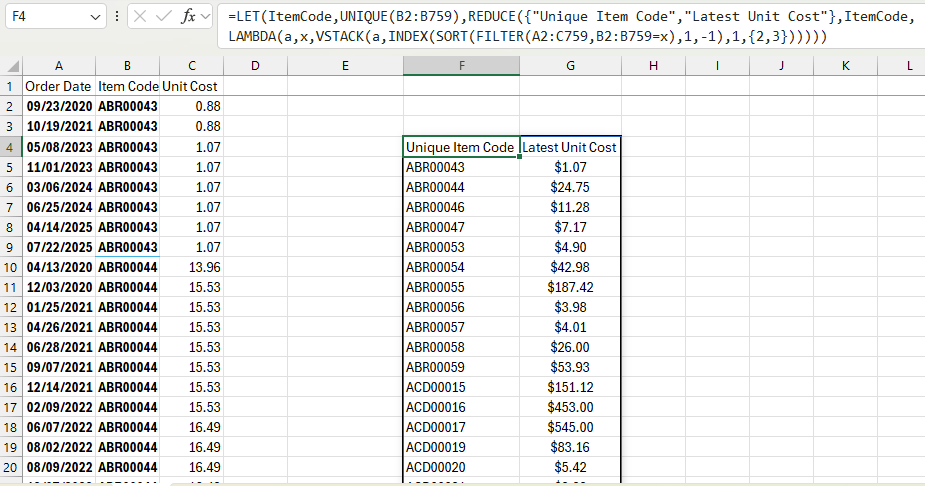Open Insert Function fx icon

click(188, 17)
